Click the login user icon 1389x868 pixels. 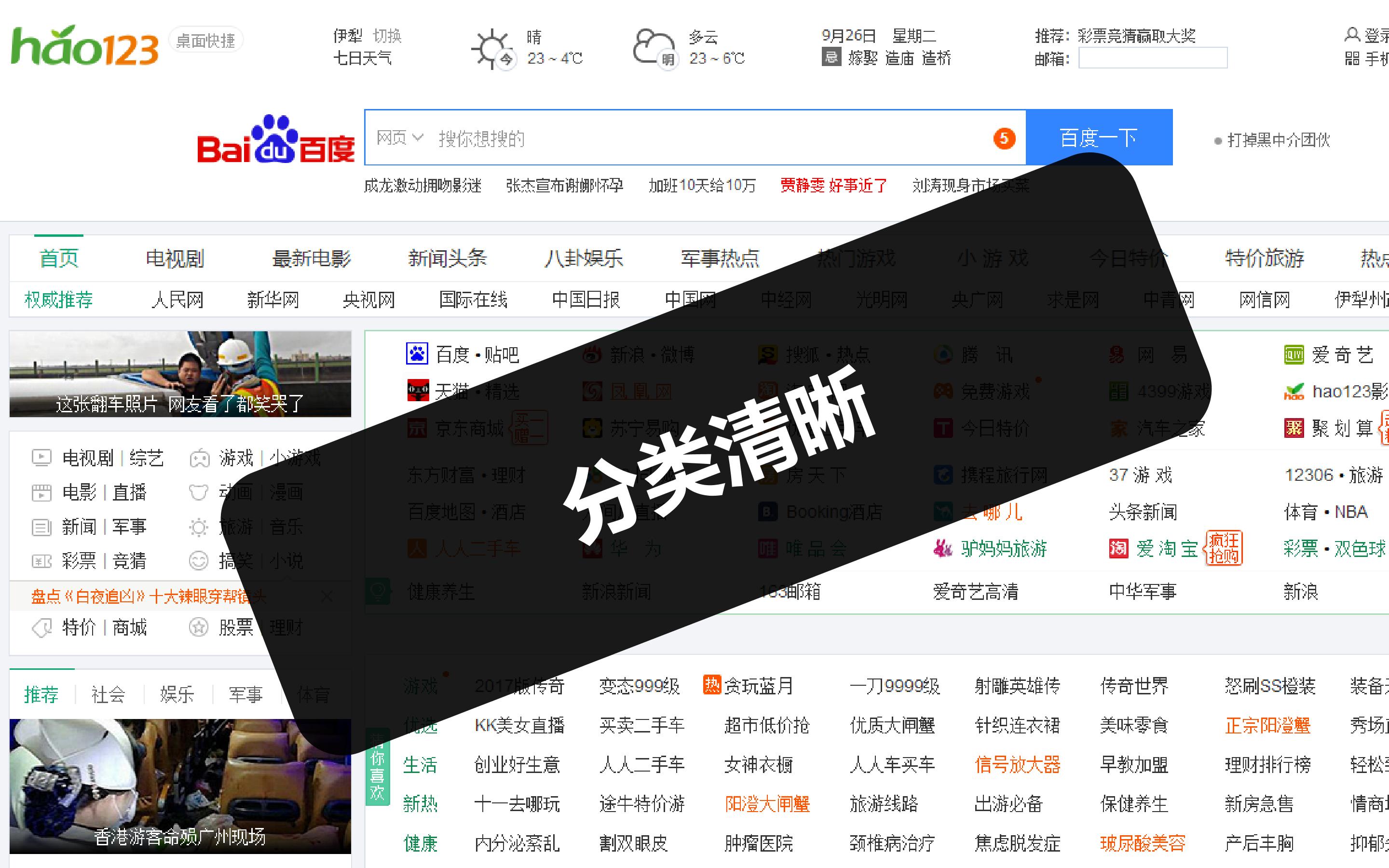pos(1352,35)
